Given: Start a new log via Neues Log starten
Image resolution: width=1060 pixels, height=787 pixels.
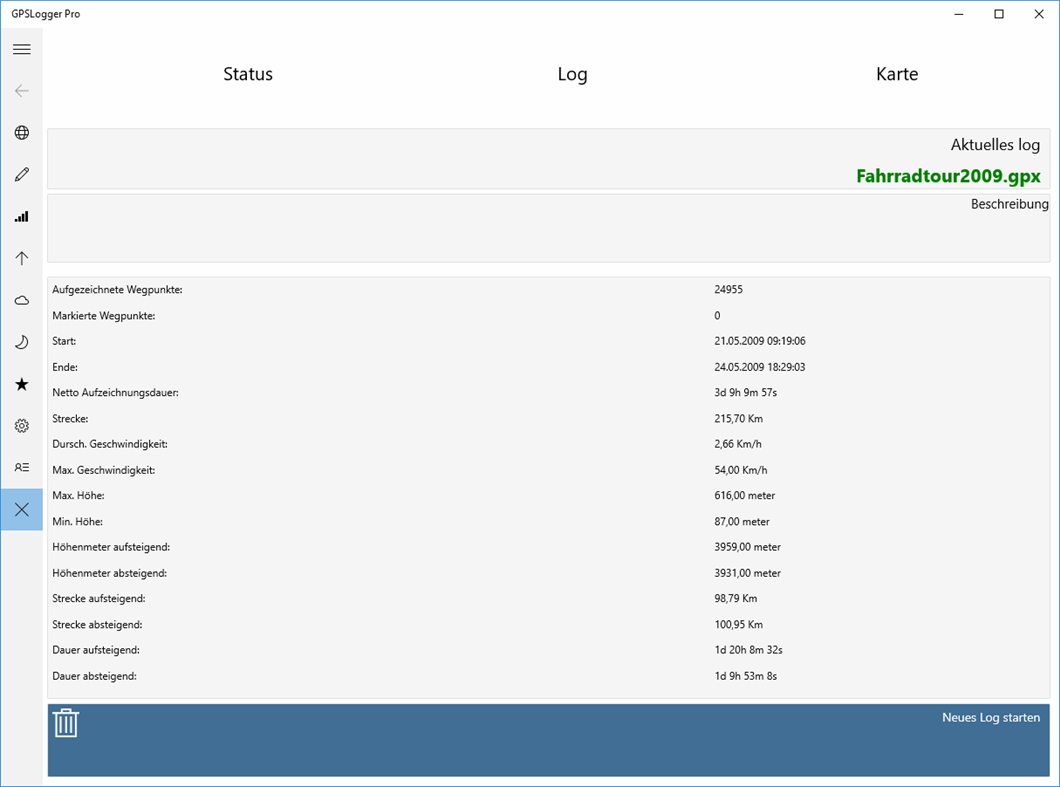Looking at the screenshot, I should click(990, 717).
